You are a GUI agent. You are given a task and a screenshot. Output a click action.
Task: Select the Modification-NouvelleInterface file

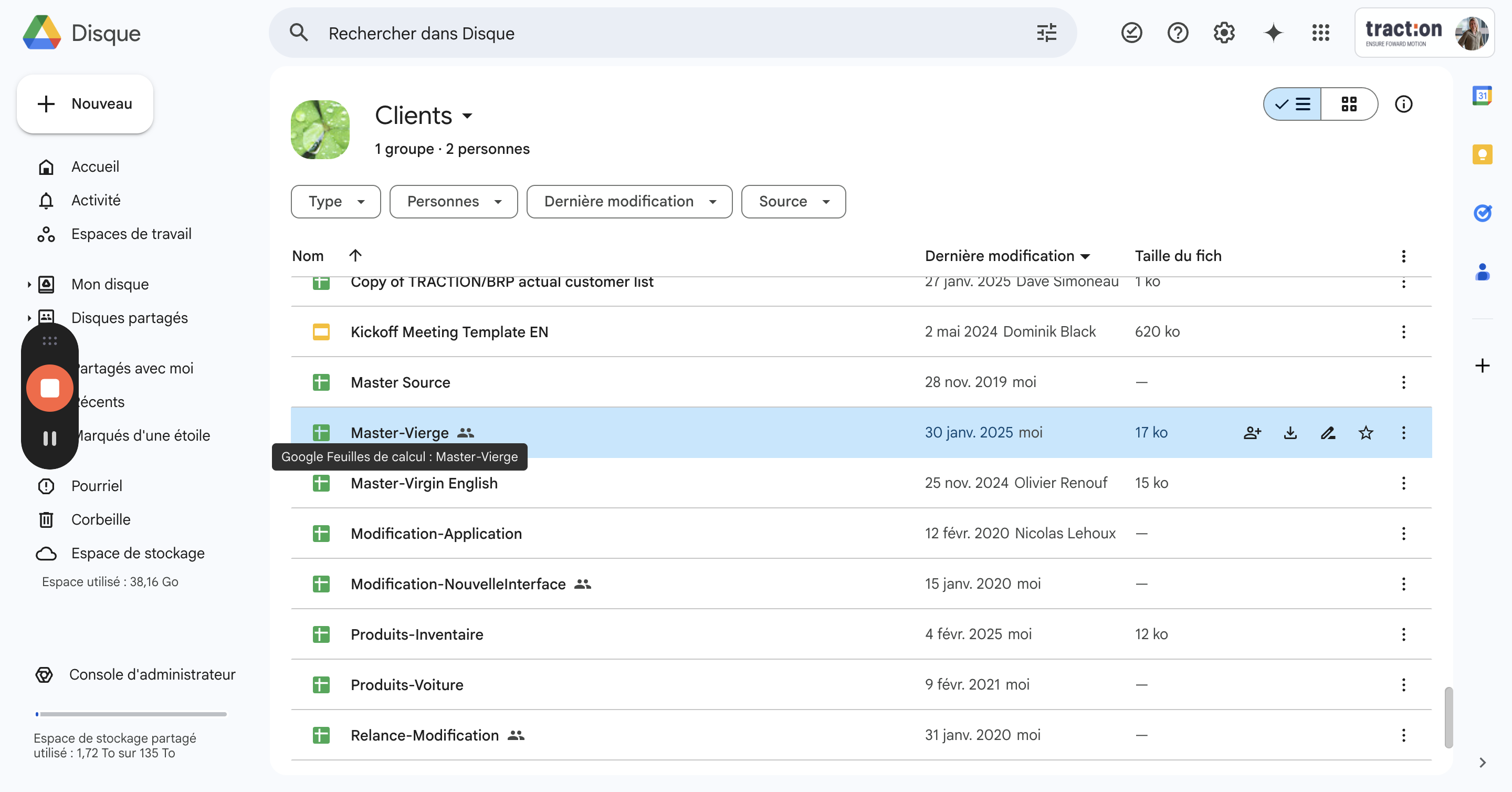coord(861,583)
